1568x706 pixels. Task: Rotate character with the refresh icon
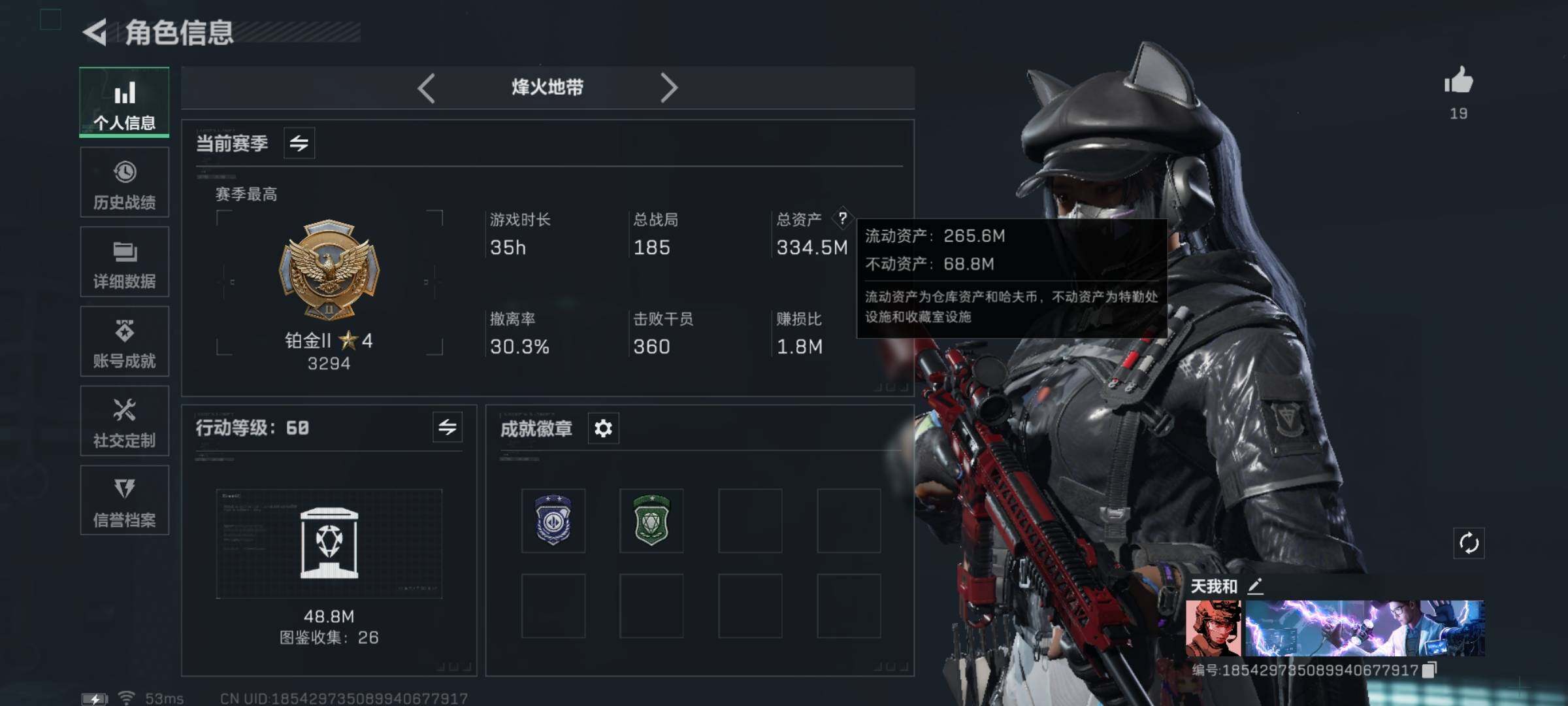click(x=1469, y=543)
